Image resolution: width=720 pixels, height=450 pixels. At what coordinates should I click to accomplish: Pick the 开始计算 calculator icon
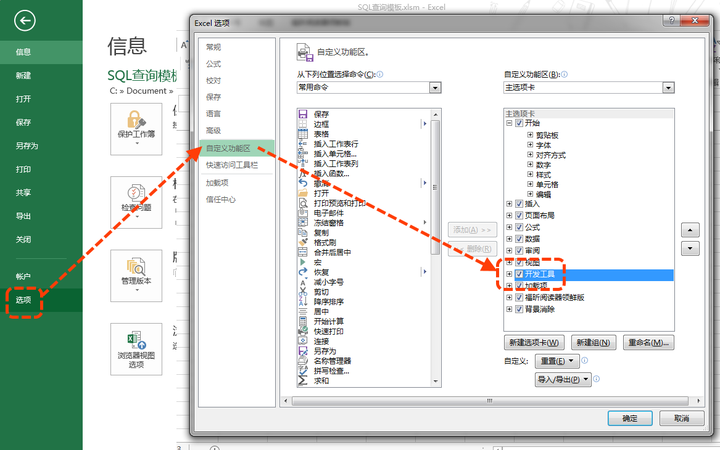coord(303,321)
